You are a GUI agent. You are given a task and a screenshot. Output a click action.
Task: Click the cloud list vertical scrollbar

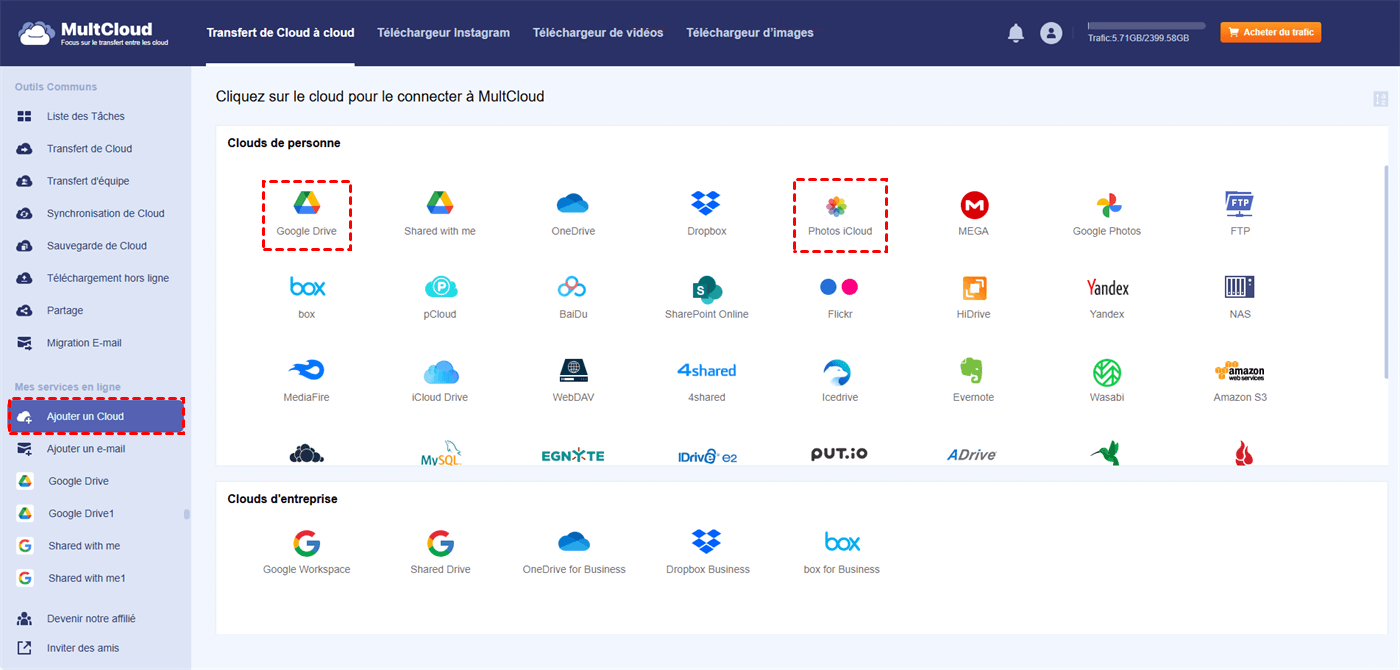1385,272
